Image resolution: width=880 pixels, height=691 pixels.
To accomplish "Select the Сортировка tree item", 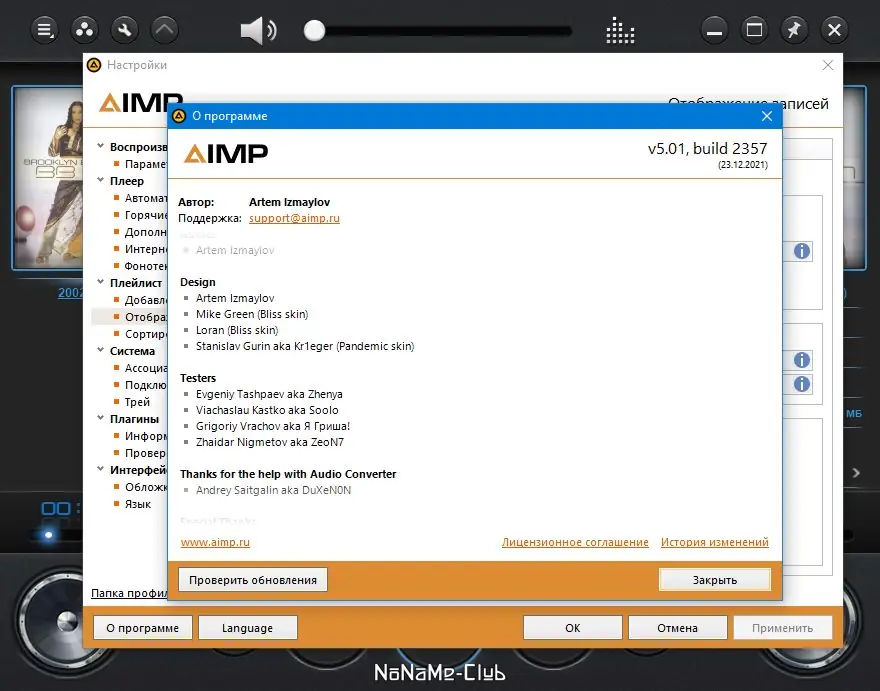I will click(145, 334).
